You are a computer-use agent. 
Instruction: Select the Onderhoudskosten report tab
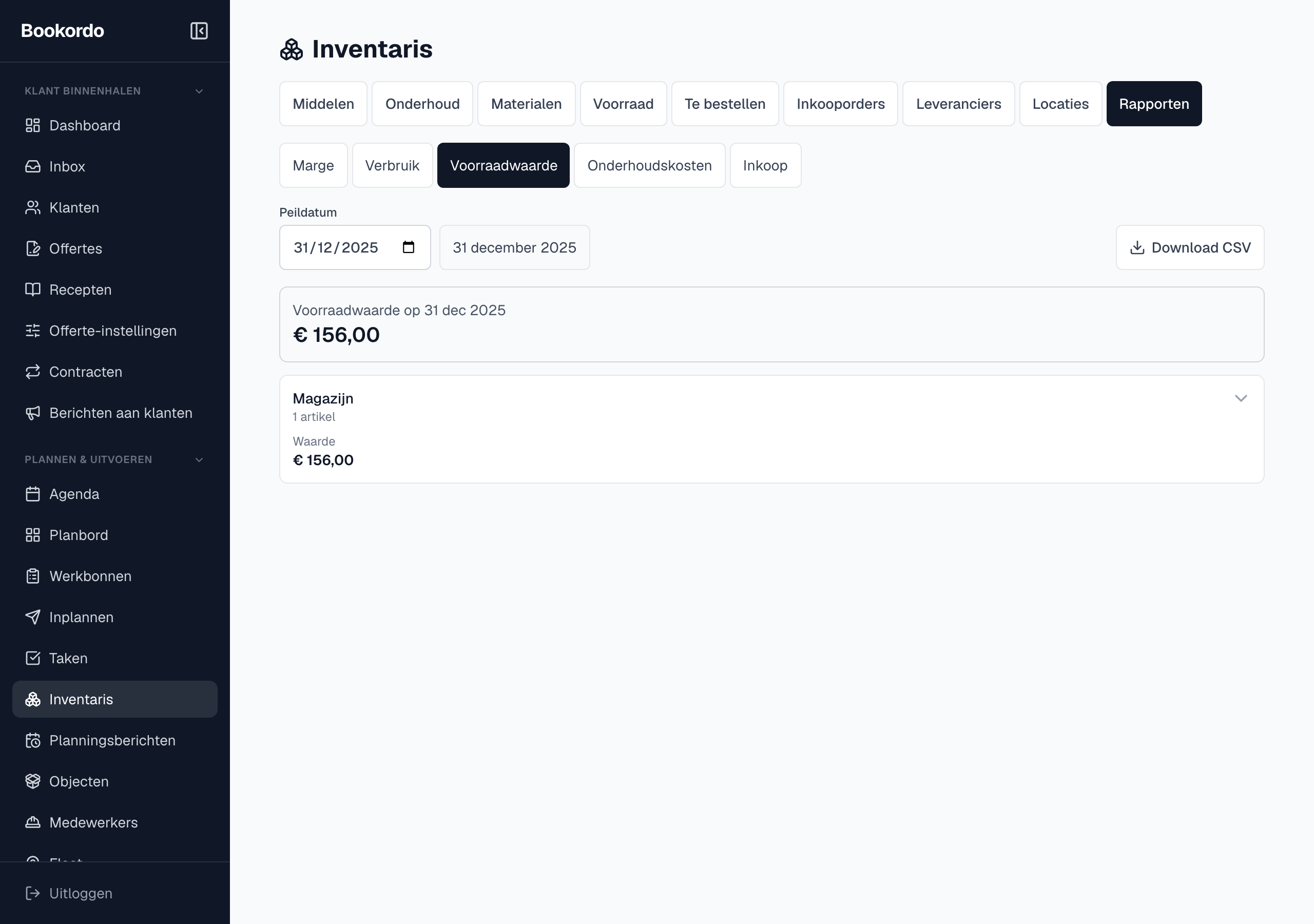click(x=649, y=165)
